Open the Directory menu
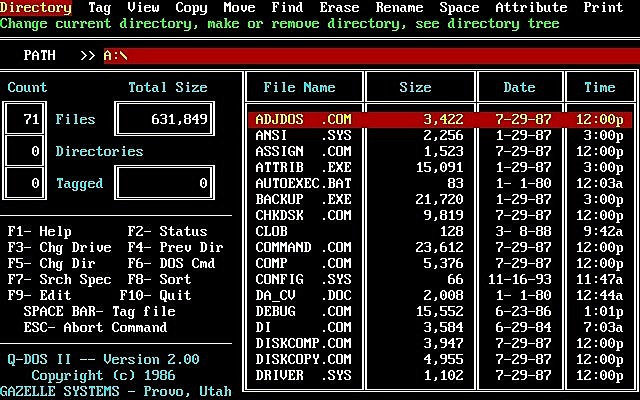 (36, 7)
